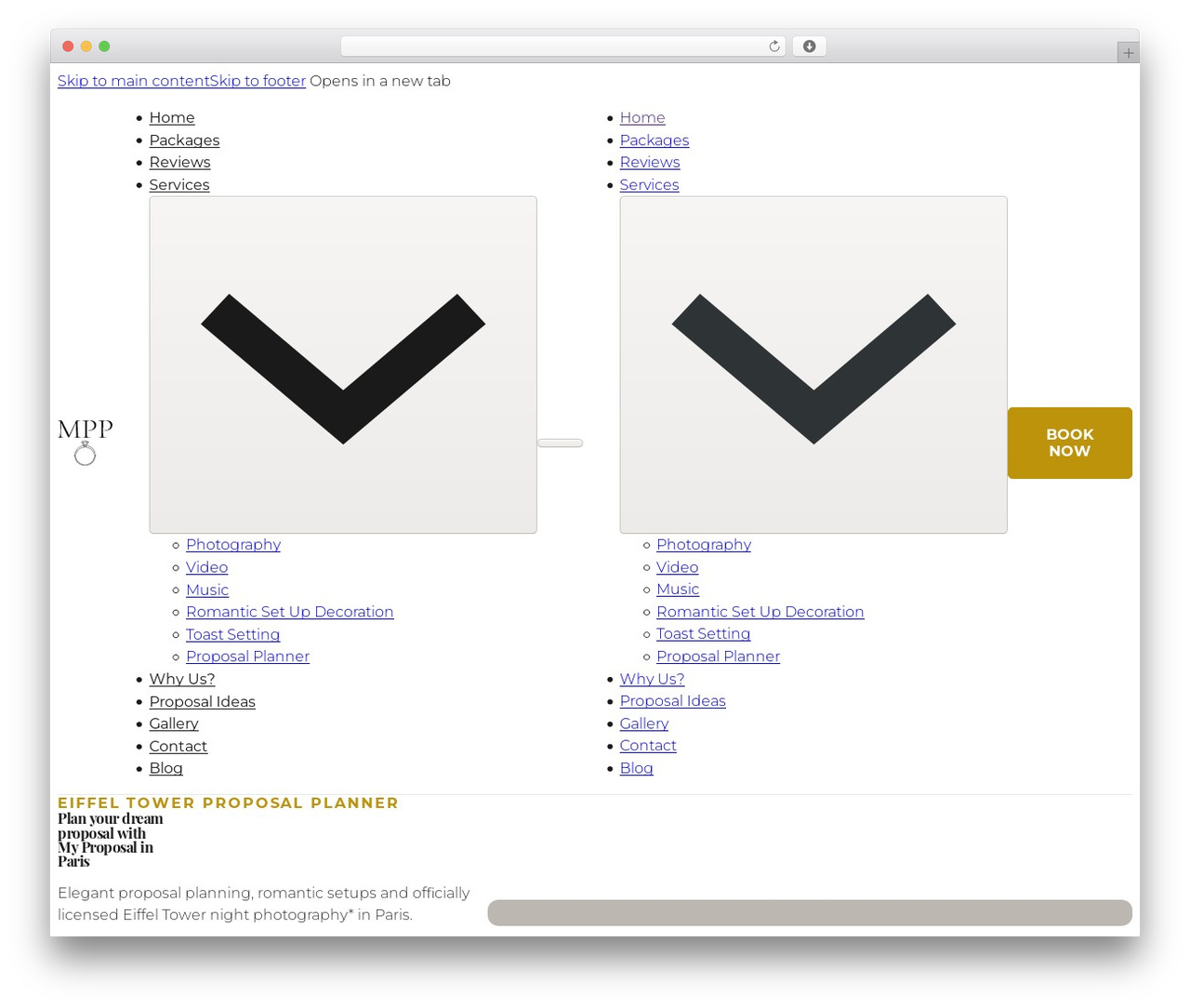Go to Why Us? in blue menu
This screenshot has width=1190, height=1008.
(652, 679)
